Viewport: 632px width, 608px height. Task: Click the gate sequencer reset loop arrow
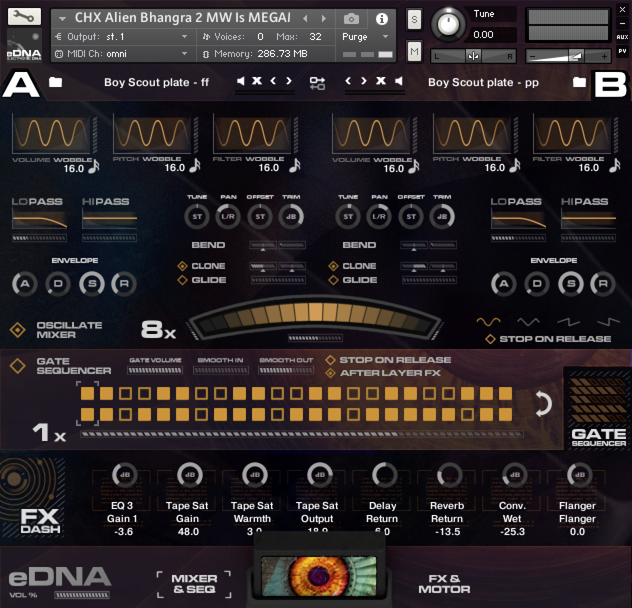click(543, 404)
